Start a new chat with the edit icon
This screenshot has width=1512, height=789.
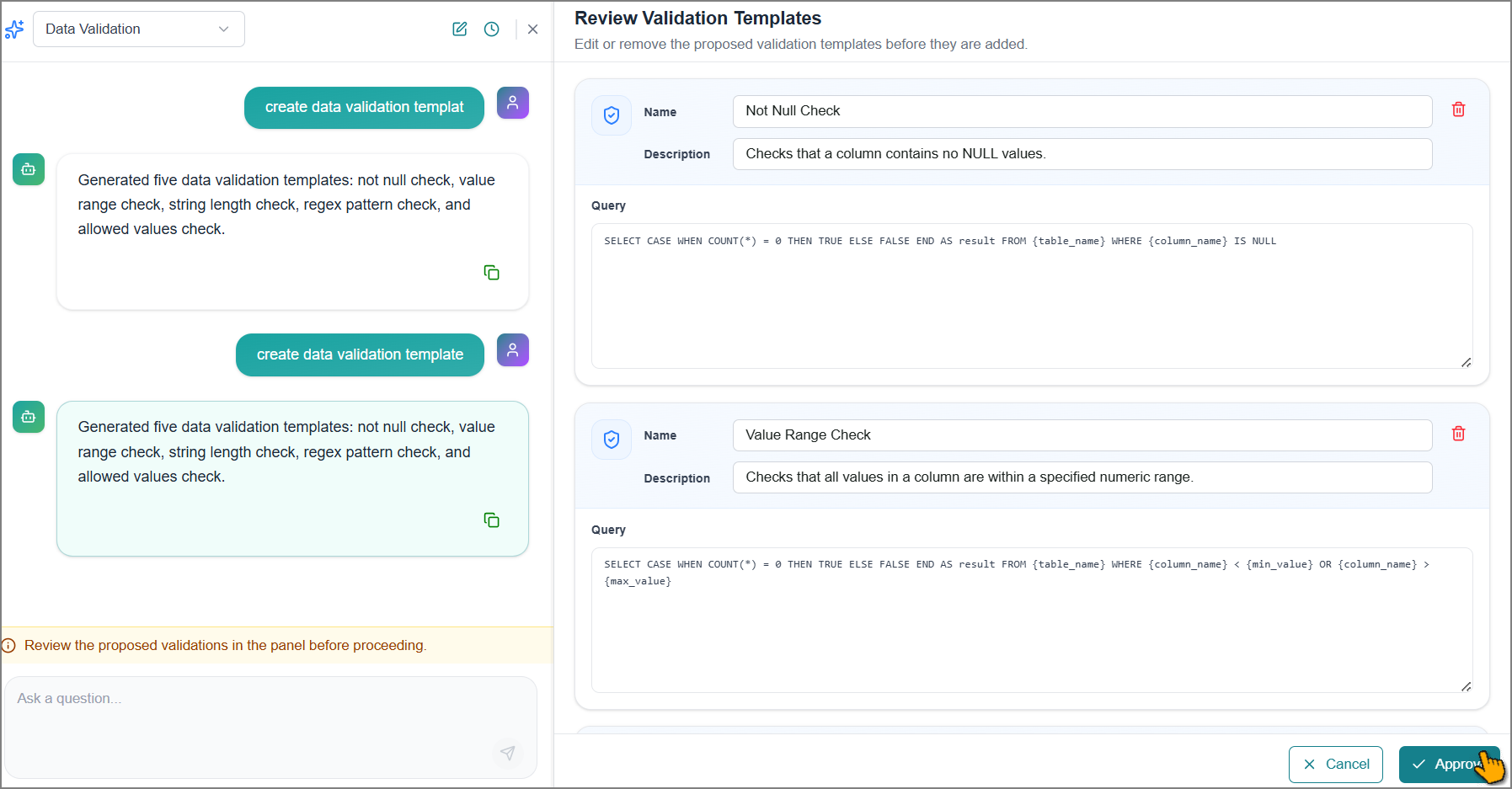point(460,29)
